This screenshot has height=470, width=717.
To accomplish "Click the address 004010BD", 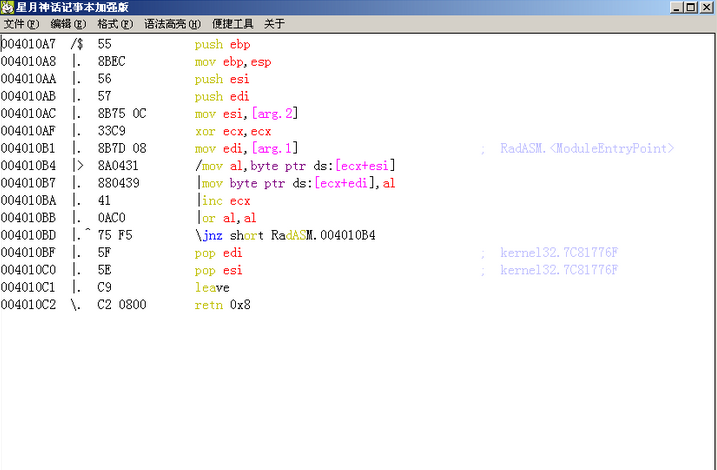I will click(x=28, y=235).
